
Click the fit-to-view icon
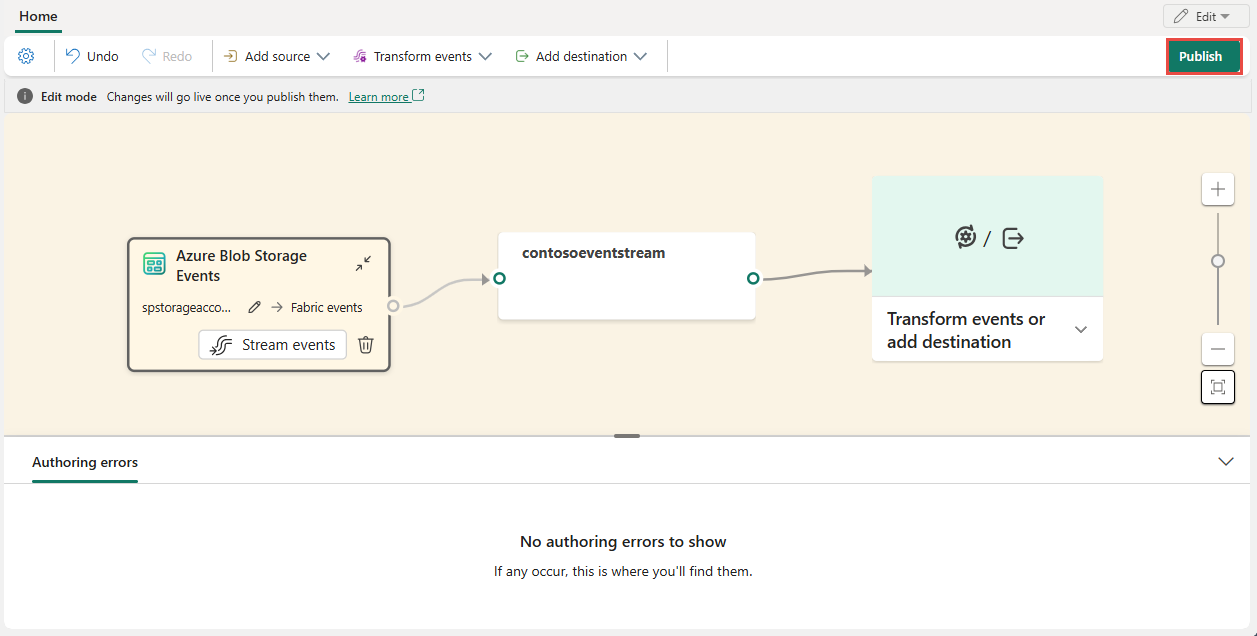point(1217,387)
